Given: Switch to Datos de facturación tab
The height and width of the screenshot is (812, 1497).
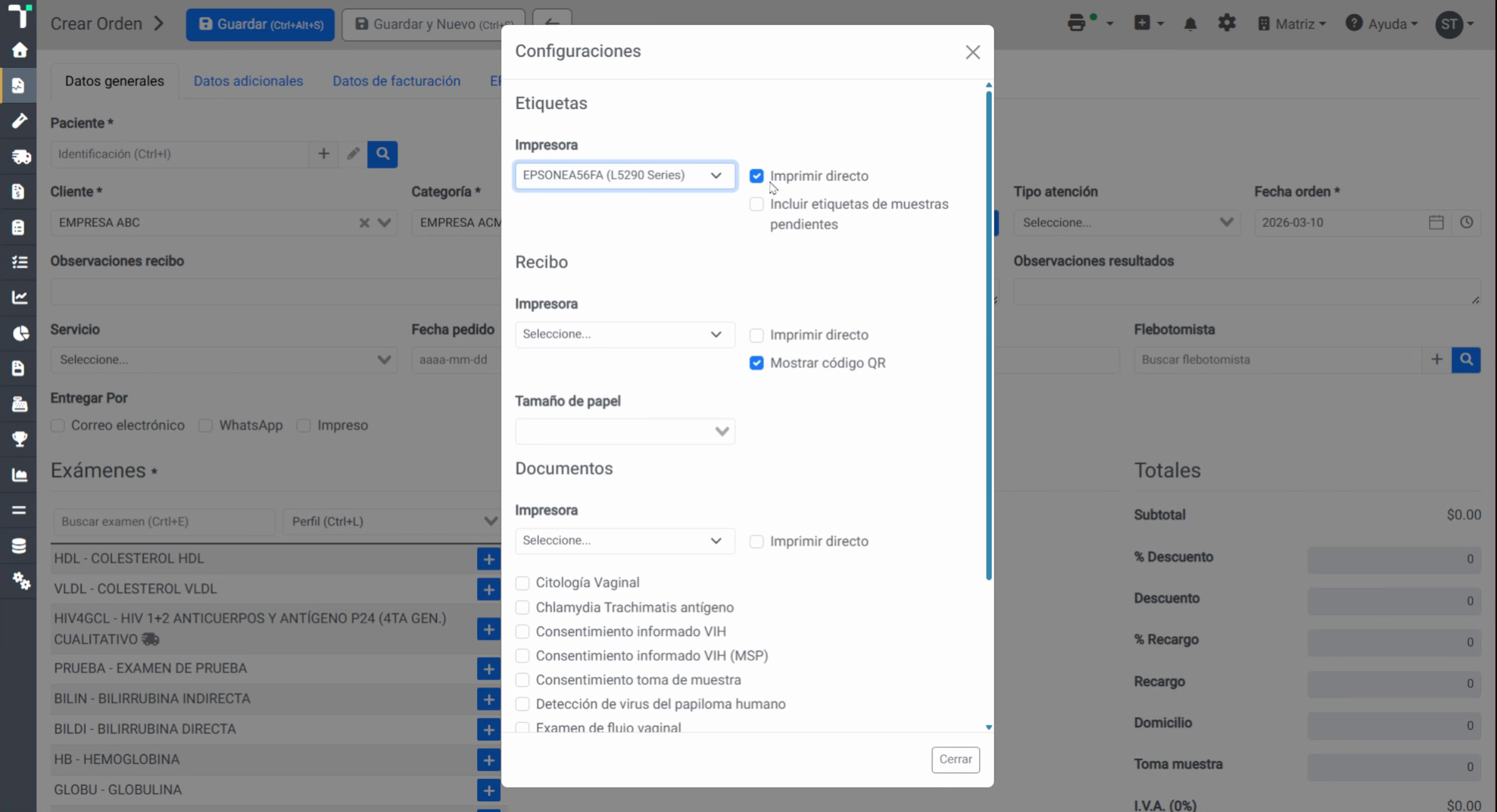Looking at the screenshot, I should point(396,81).
